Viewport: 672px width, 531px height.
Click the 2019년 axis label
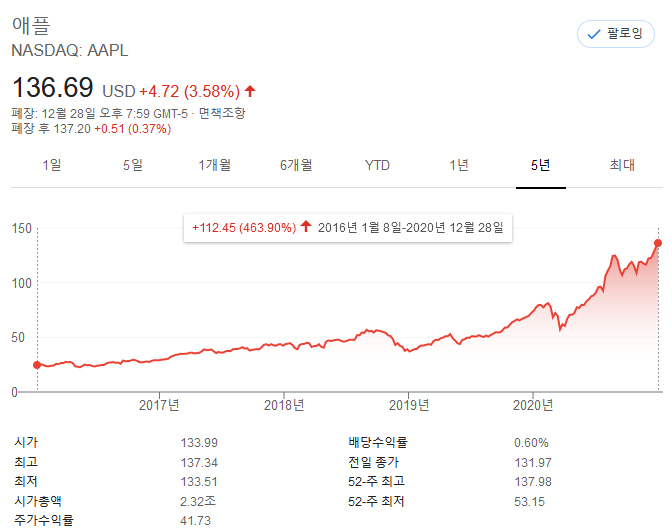pos(409,405)
